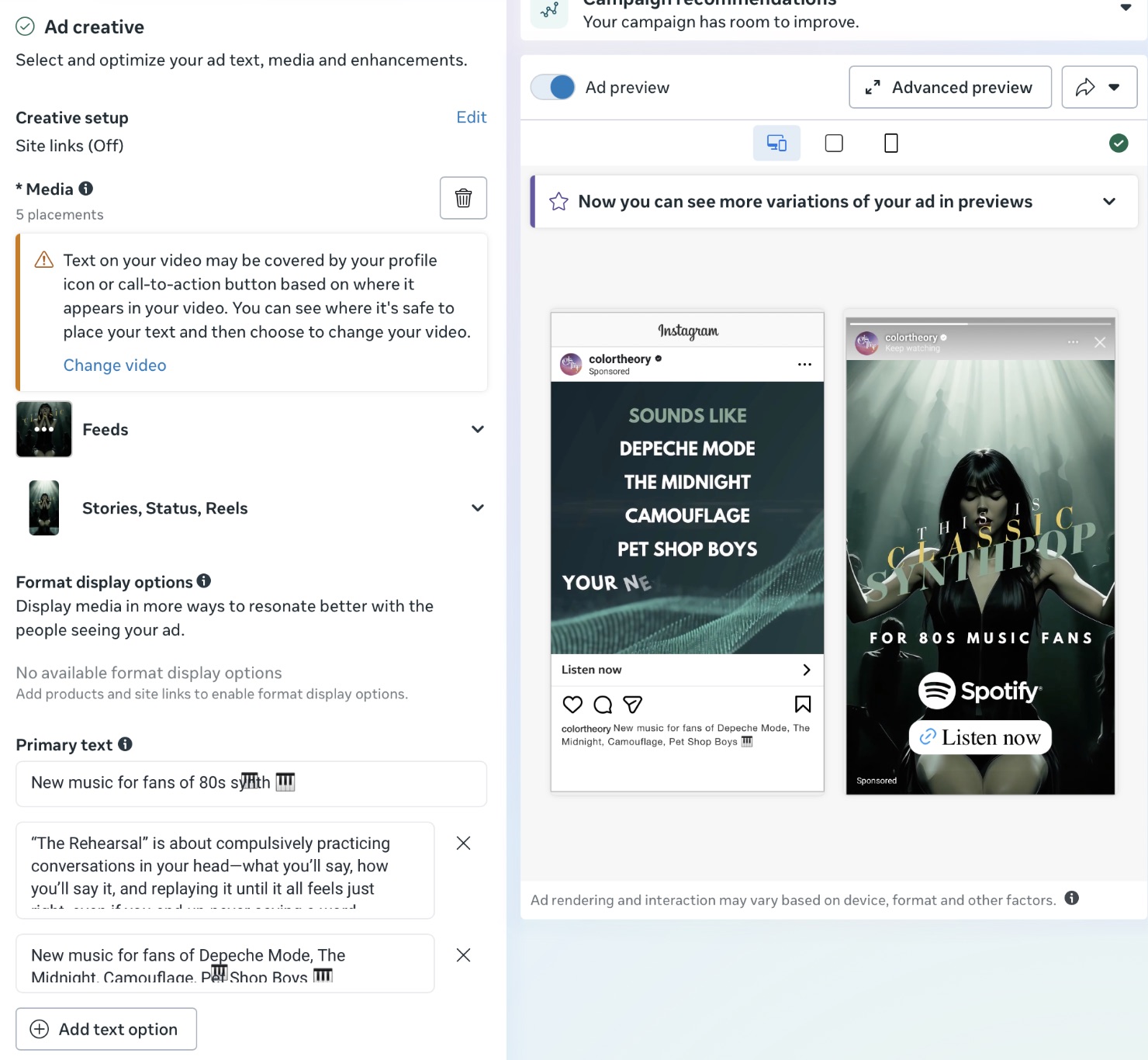The image size is (1148, 1060).
Task: Click the share paper-plane icon in preview
Action: point(632,705)
